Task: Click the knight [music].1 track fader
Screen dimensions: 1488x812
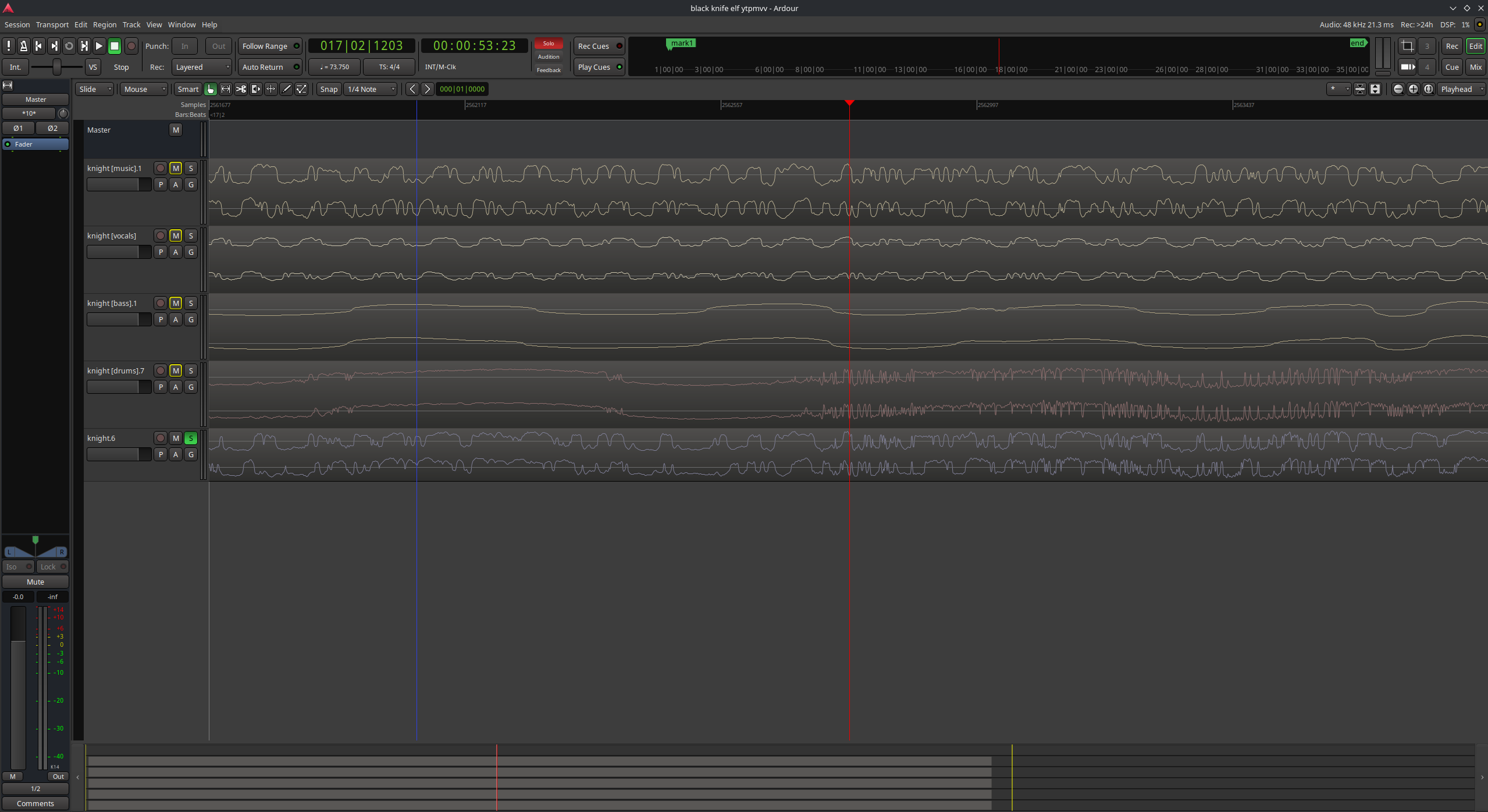Action: click(x=119, y=184)
